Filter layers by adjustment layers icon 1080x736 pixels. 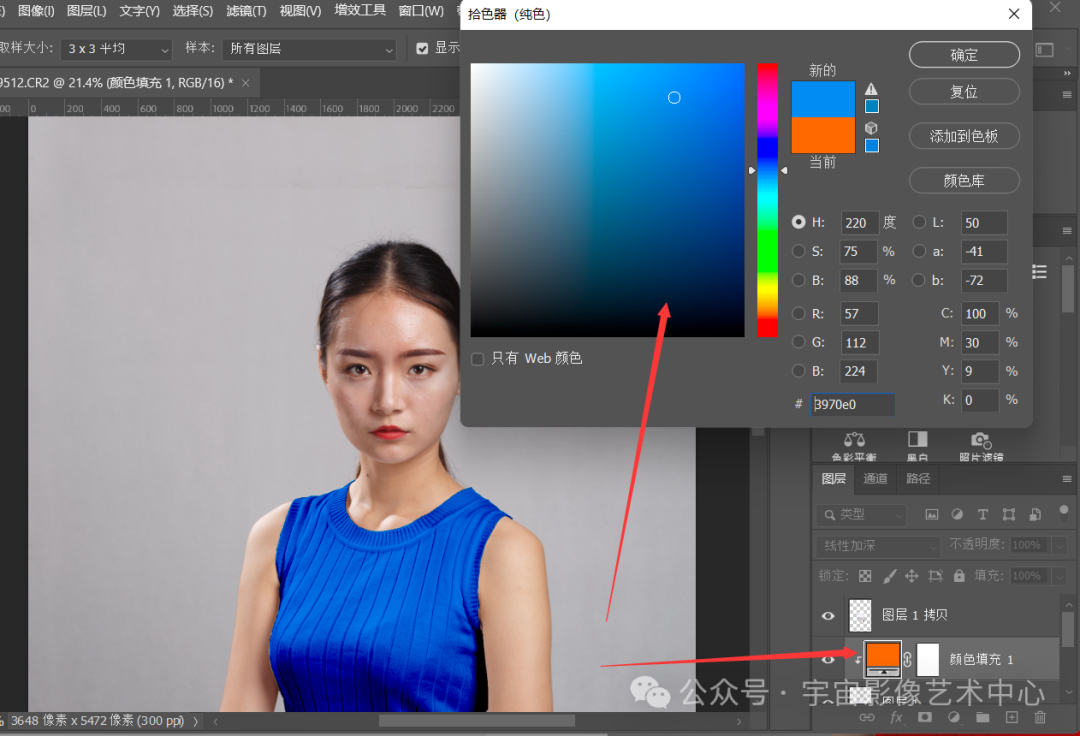(x=957, y=514)
